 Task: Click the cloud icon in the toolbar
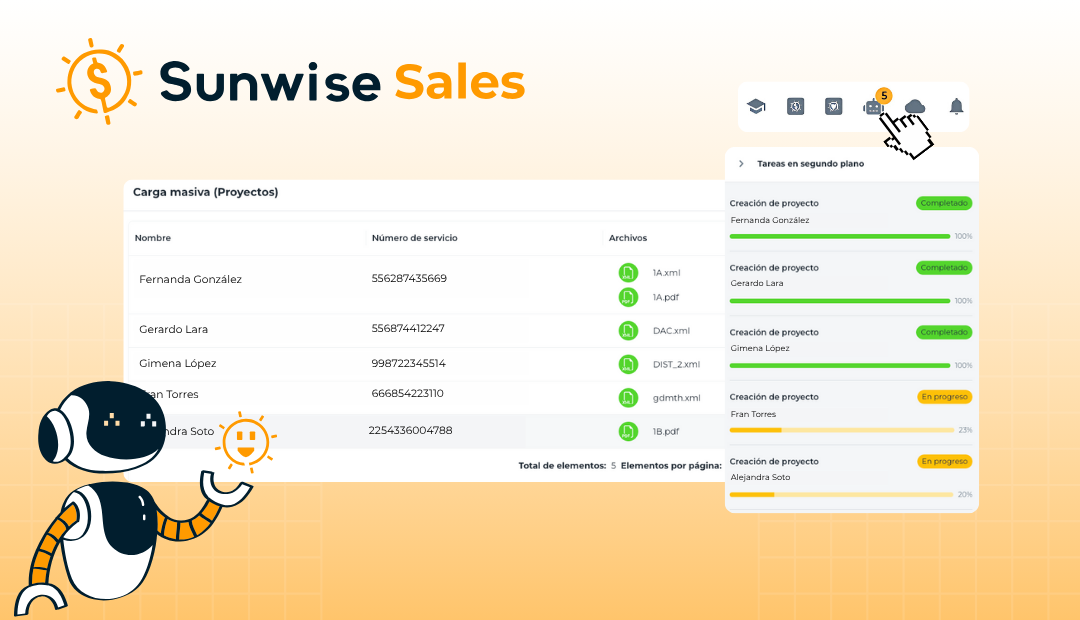point(915,106)
